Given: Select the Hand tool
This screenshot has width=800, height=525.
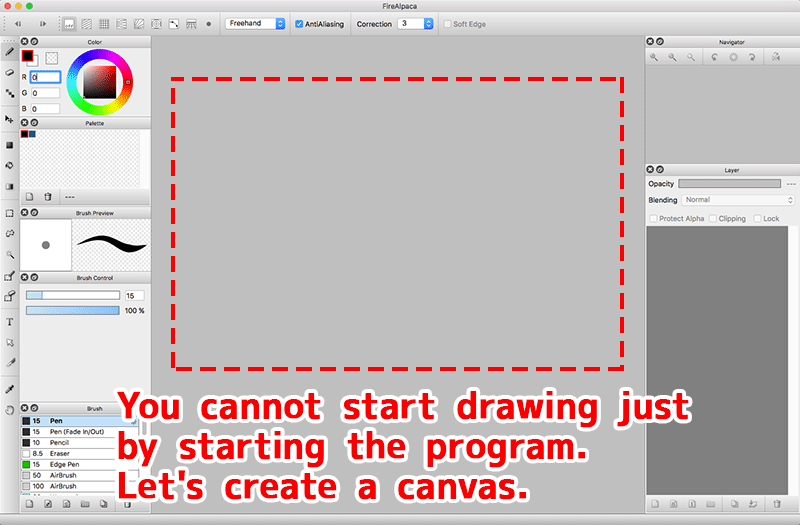Looking at the screenshot, I should tap(9, 410).
